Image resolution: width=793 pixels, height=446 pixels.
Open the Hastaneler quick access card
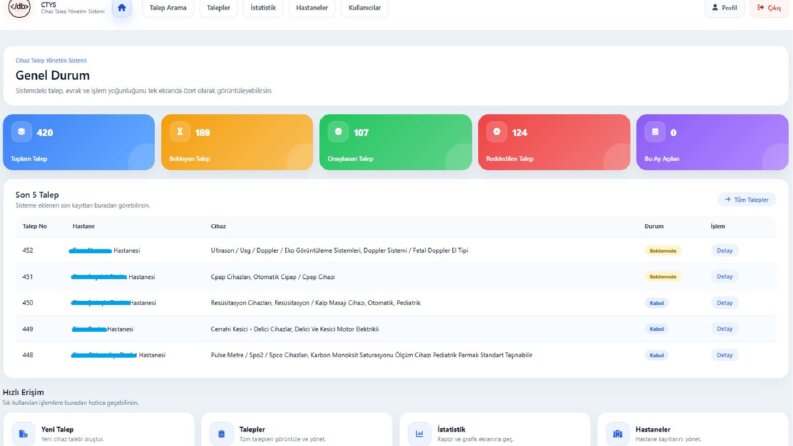pos(693,430)
